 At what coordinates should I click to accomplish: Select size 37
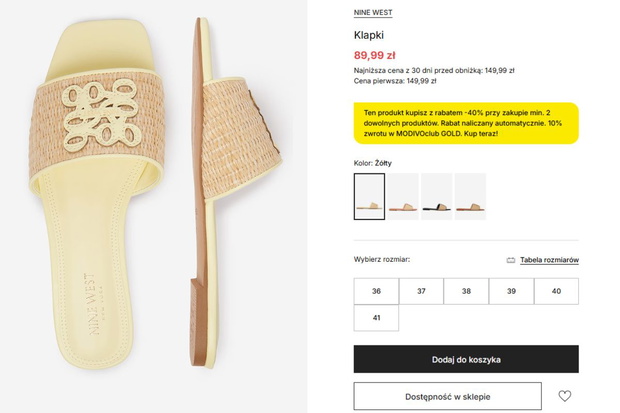421,291
